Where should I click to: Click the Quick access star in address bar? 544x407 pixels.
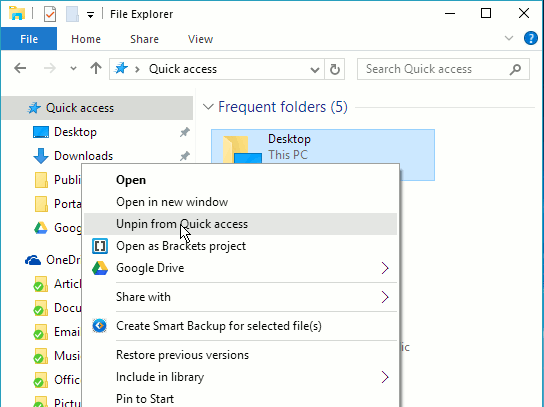(121, 68)
